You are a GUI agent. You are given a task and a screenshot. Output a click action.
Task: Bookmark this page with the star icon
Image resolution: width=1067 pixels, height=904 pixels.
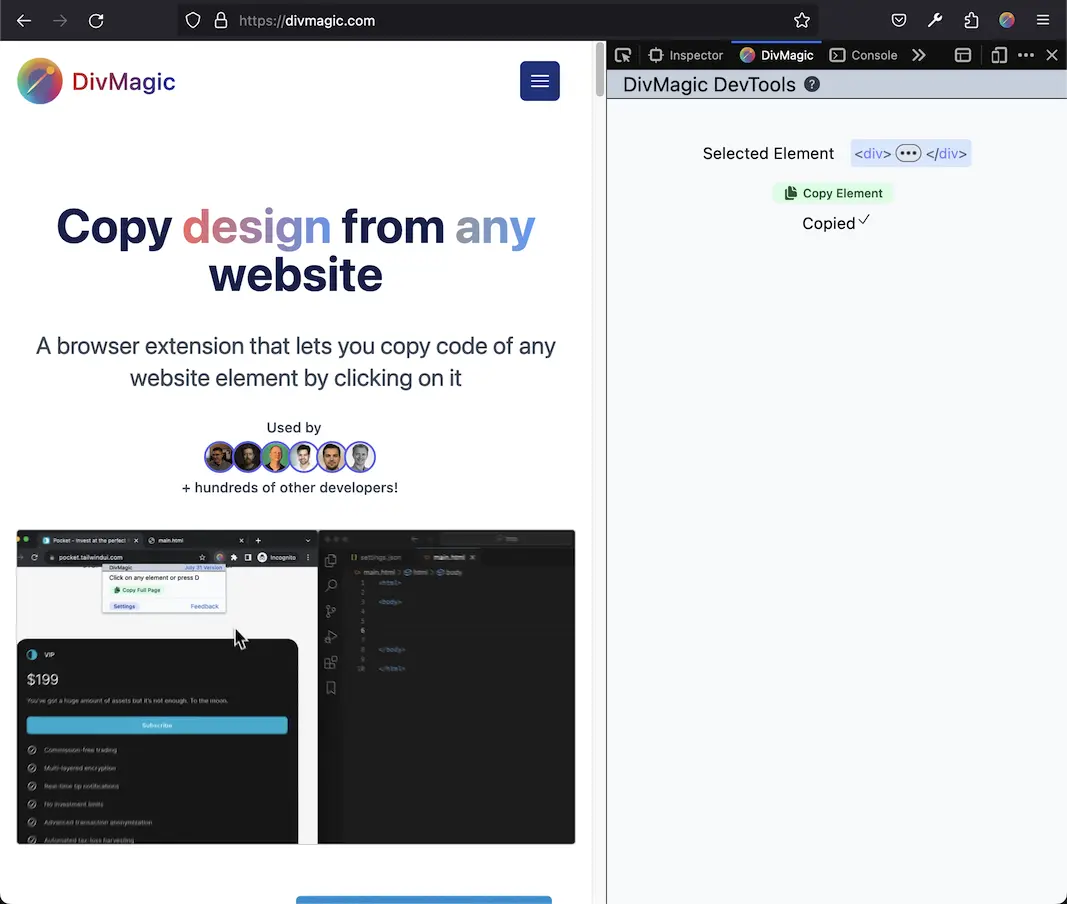(x=802, y=20)
